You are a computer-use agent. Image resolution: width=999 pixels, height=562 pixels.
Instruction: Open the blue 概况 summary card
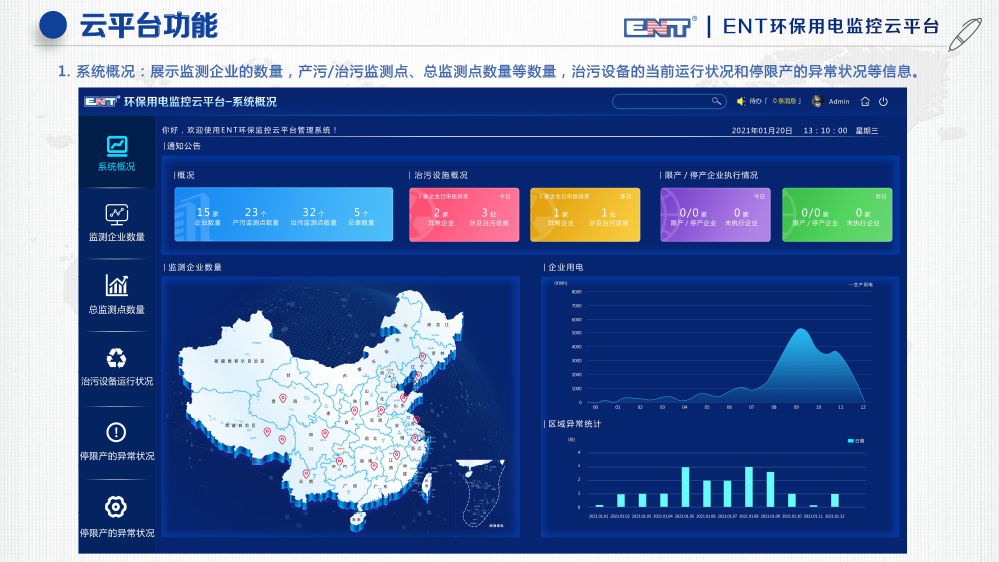pos(283,214)
